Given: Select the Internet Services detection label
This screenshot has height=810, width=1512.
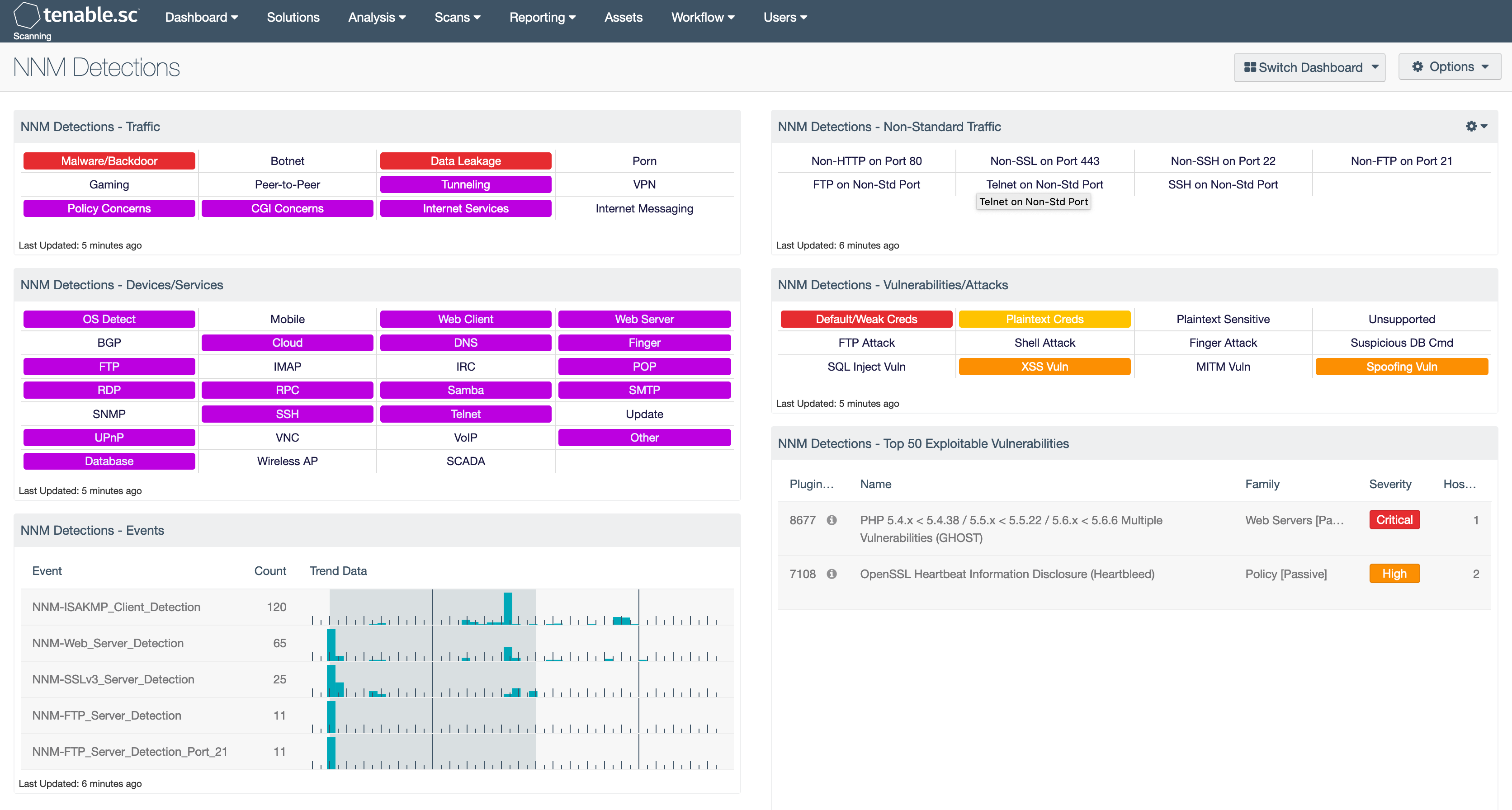Looking at the screenshot, I should coord(465,208).
